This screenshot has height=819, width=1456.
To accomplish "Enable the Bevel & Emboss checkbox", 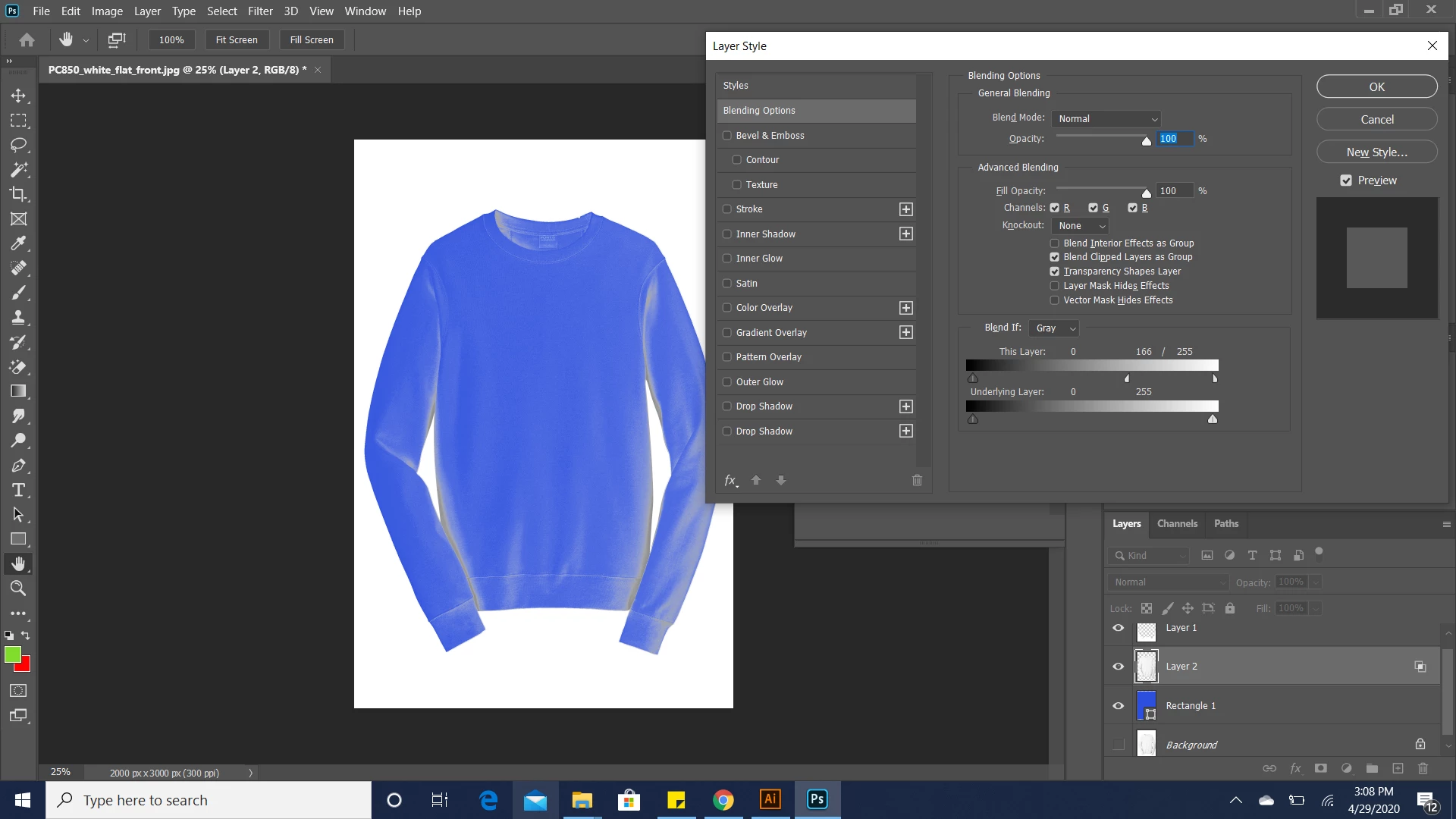I will [x=727, y=136].
